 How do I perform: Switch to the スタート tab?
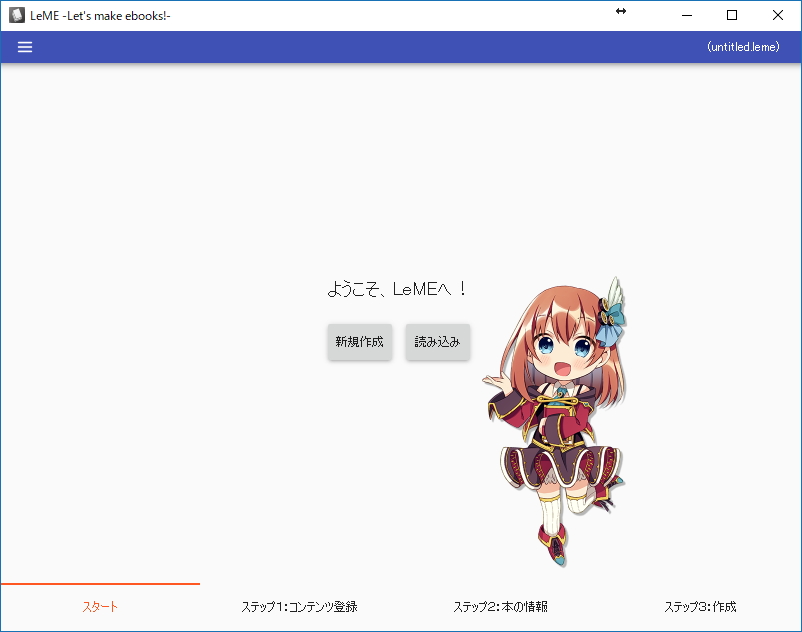[x=100, y=607]
